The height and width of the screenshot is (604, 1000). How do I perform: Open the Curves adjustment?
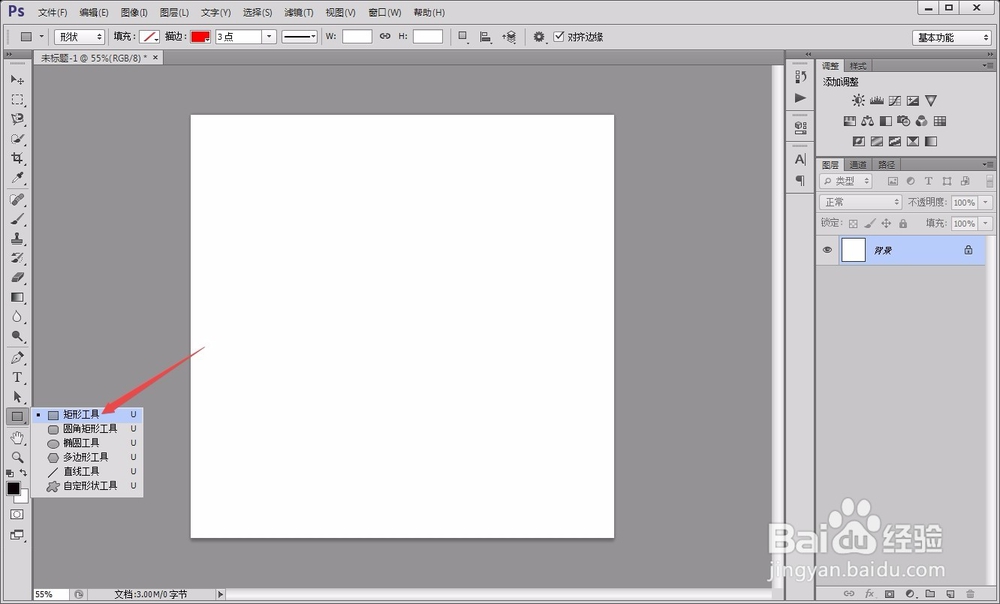[893, 100]
